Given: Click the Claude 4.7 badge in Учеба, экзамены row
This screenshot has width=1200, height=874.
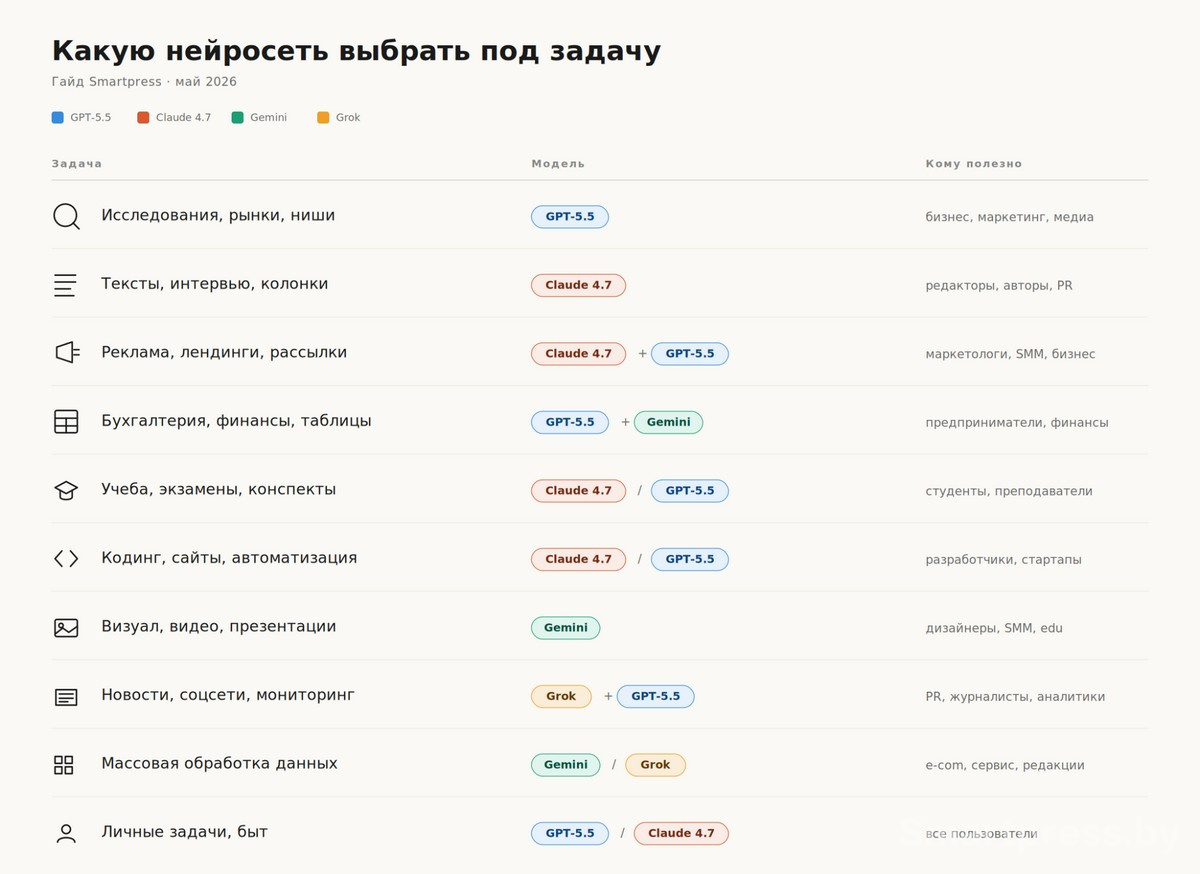Looking at the screenshot, I should click(578, 491).
